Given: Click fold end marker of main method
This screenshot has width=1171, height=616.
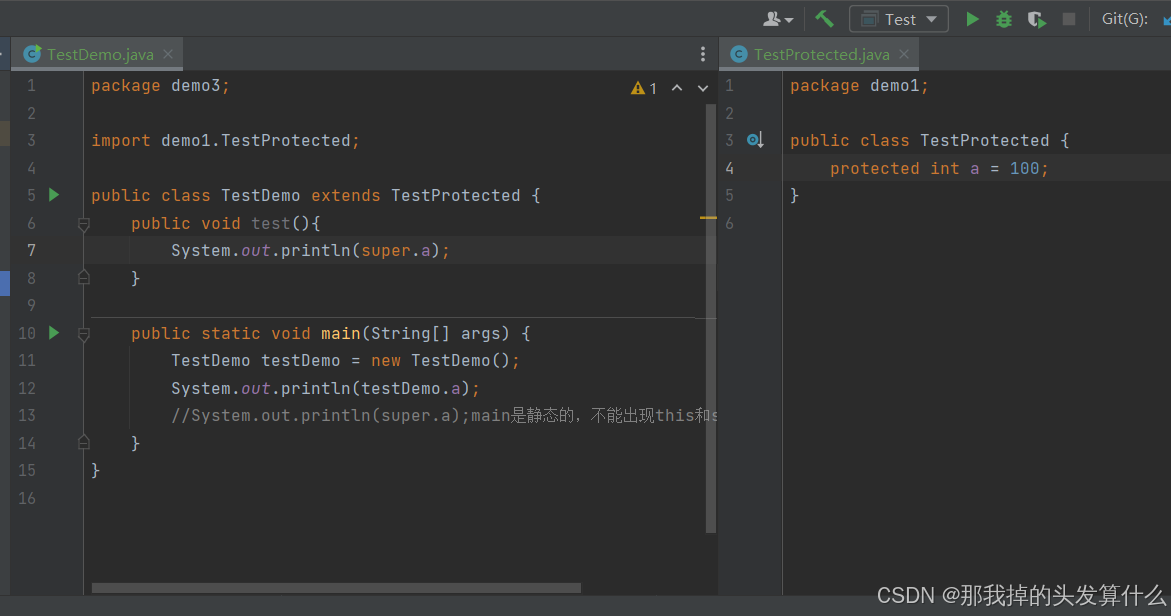Looking at the screenshot, I should [84, 443].
